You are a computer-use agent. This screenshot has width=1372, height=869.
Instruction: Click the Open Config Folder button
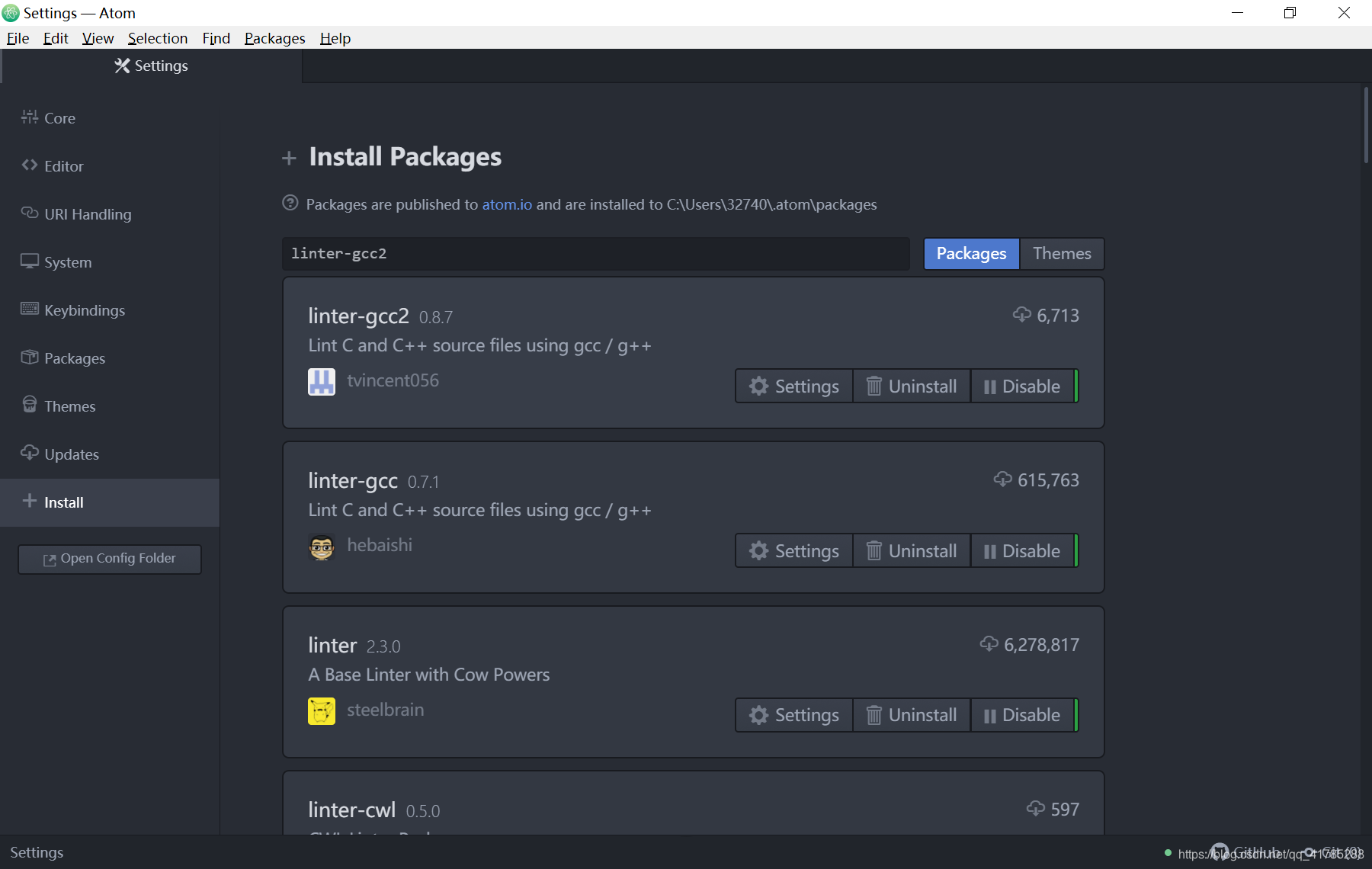click(110, 559)
